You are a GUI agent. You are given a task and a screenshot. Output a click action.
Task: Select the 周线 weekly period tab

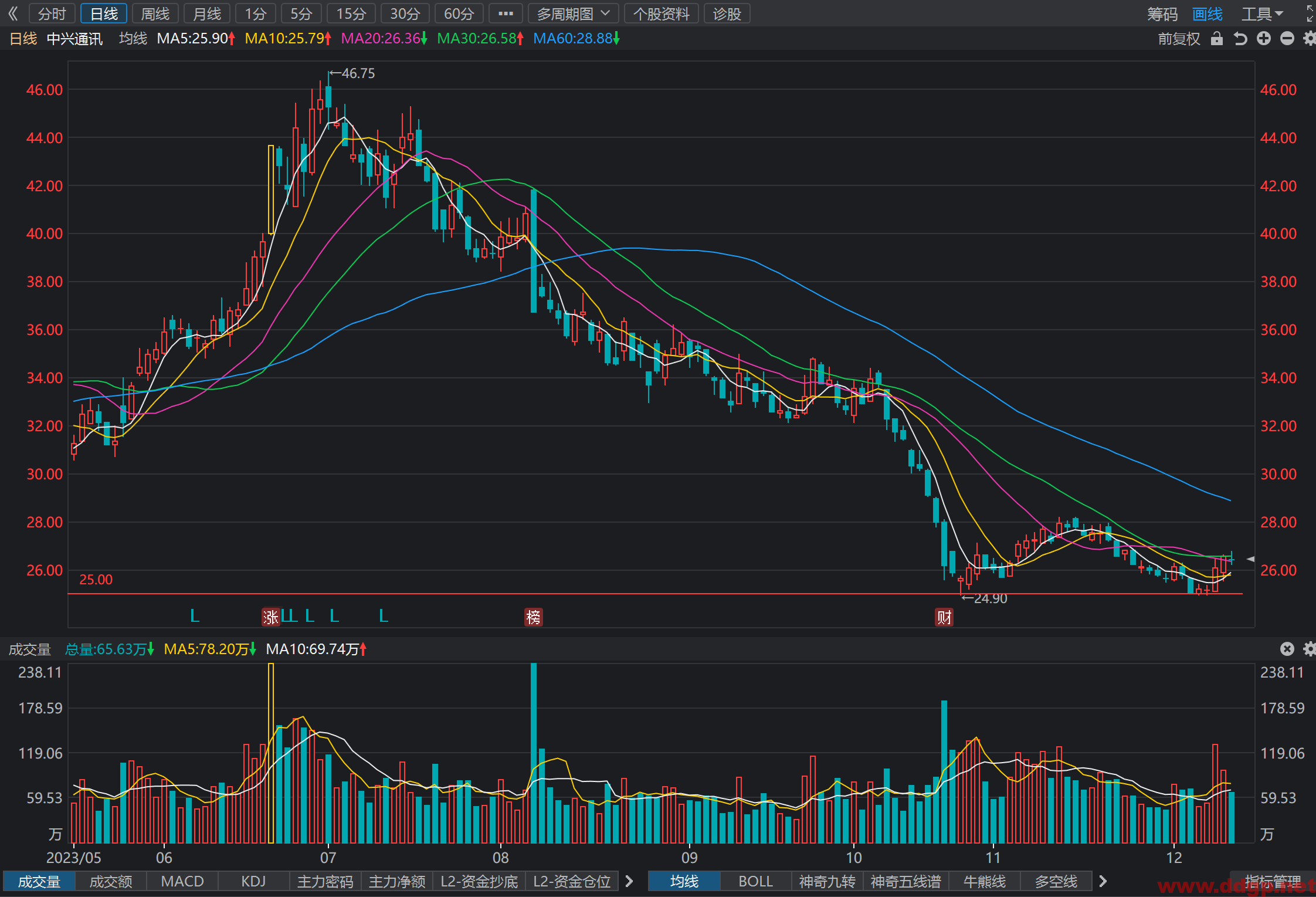pos(155,13)
